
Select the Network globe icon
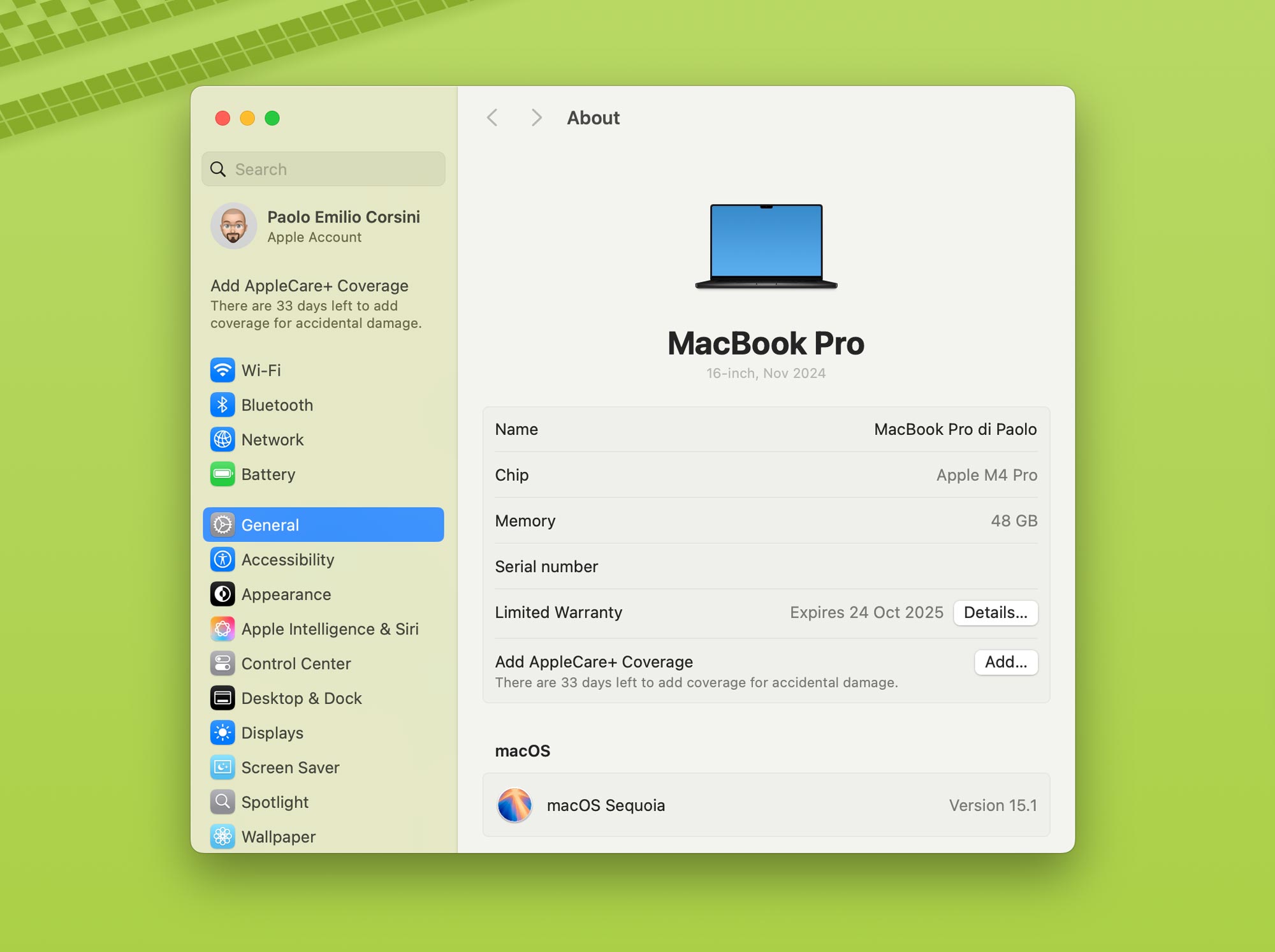(x=222, y=439)
